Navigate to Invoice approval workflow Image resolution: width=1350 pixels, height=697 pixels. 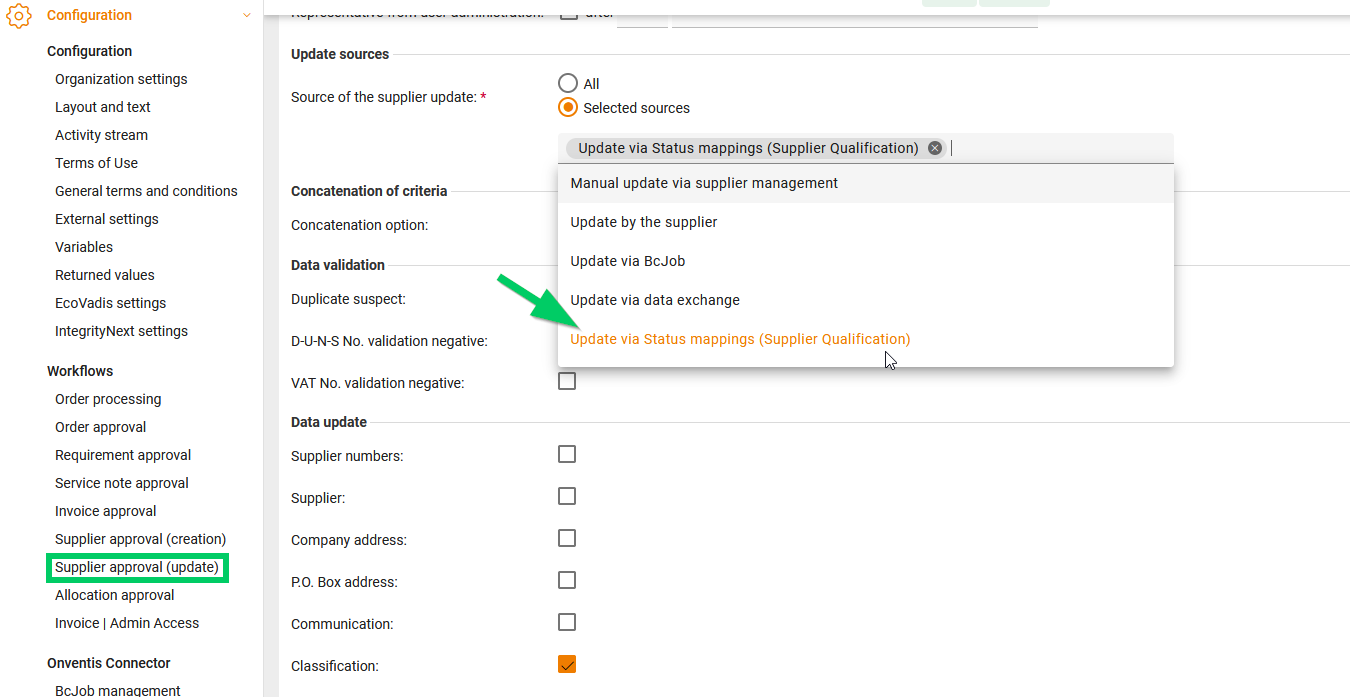[105, 511]
